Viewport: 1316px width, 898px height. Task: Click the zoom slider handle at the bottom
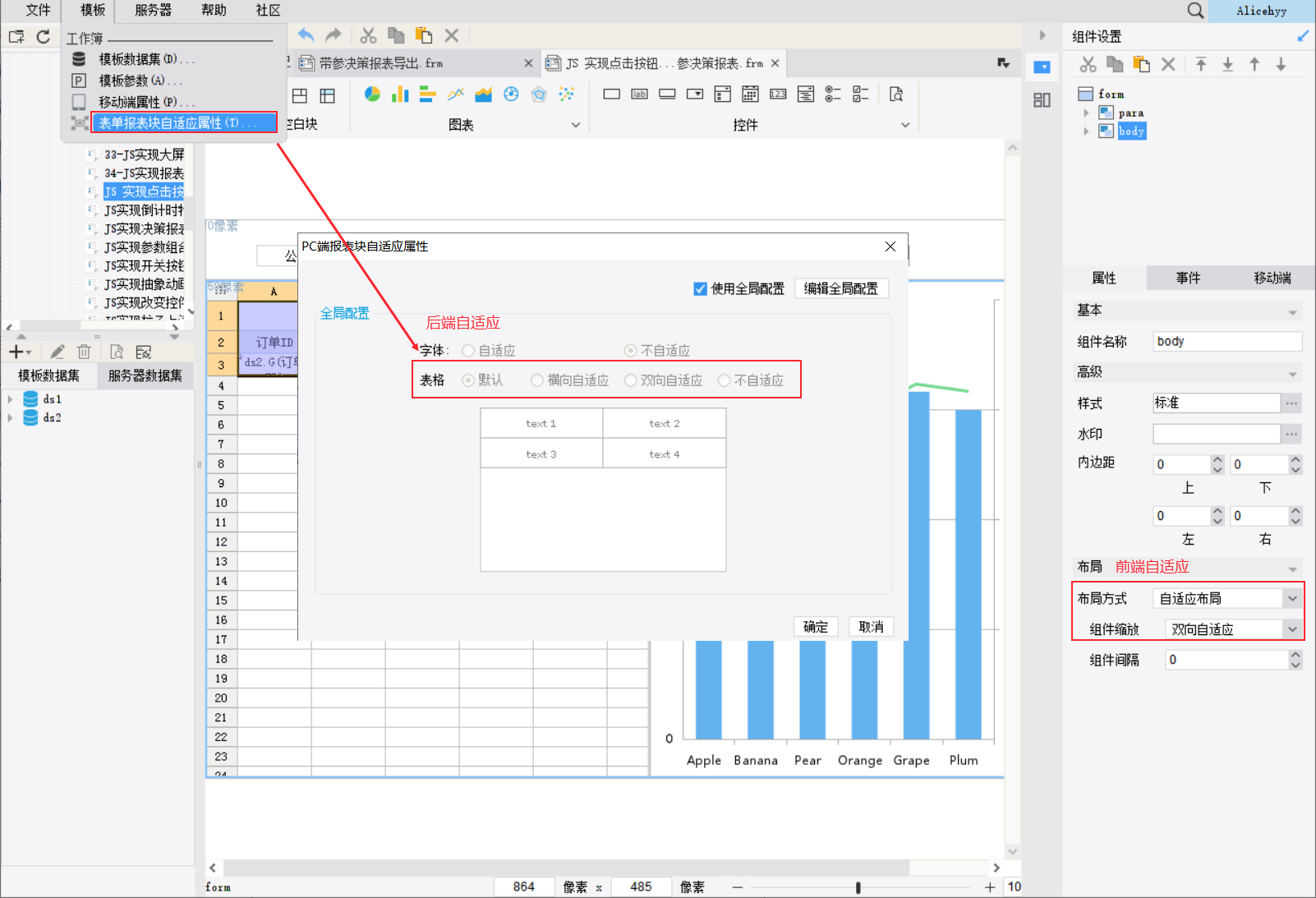tap(858, 887)
